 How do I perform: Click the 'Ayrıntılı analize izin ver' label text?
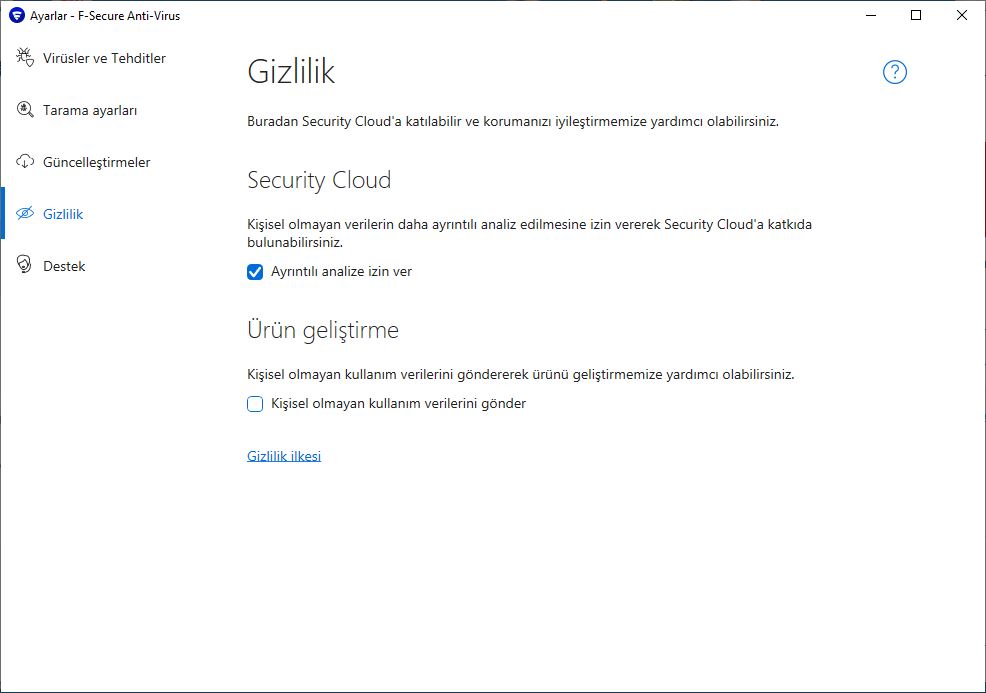click(x=341, y=272)
